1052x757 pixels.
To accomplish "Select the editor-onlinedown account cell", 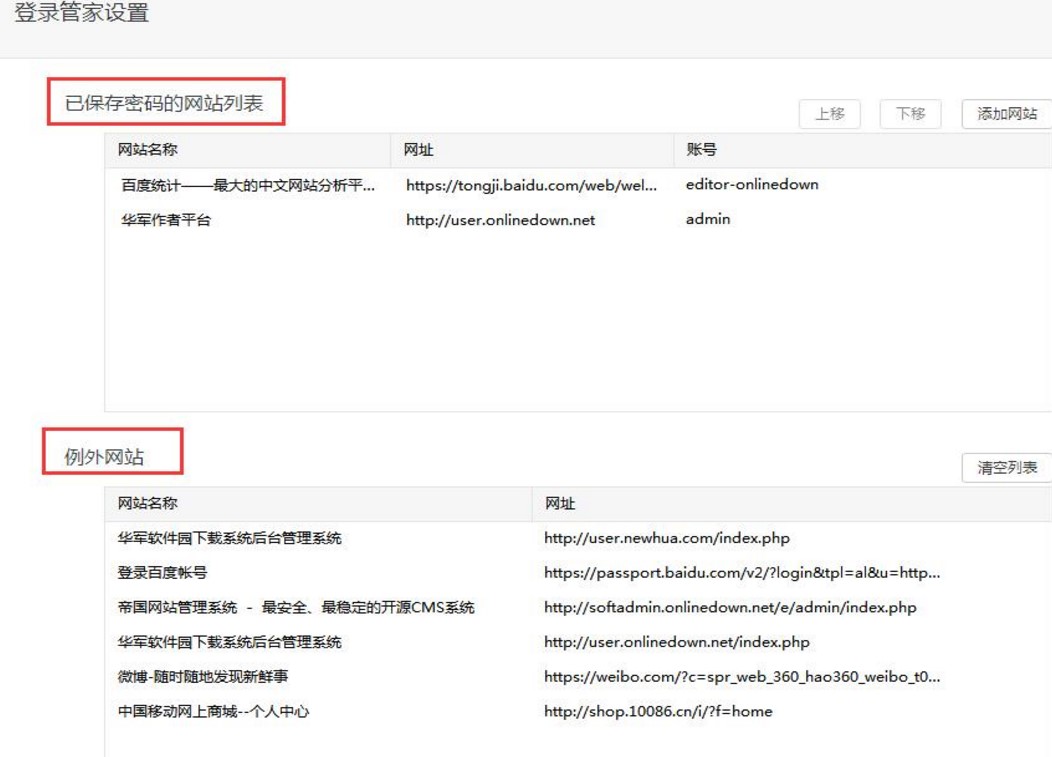I will point(752,185).
